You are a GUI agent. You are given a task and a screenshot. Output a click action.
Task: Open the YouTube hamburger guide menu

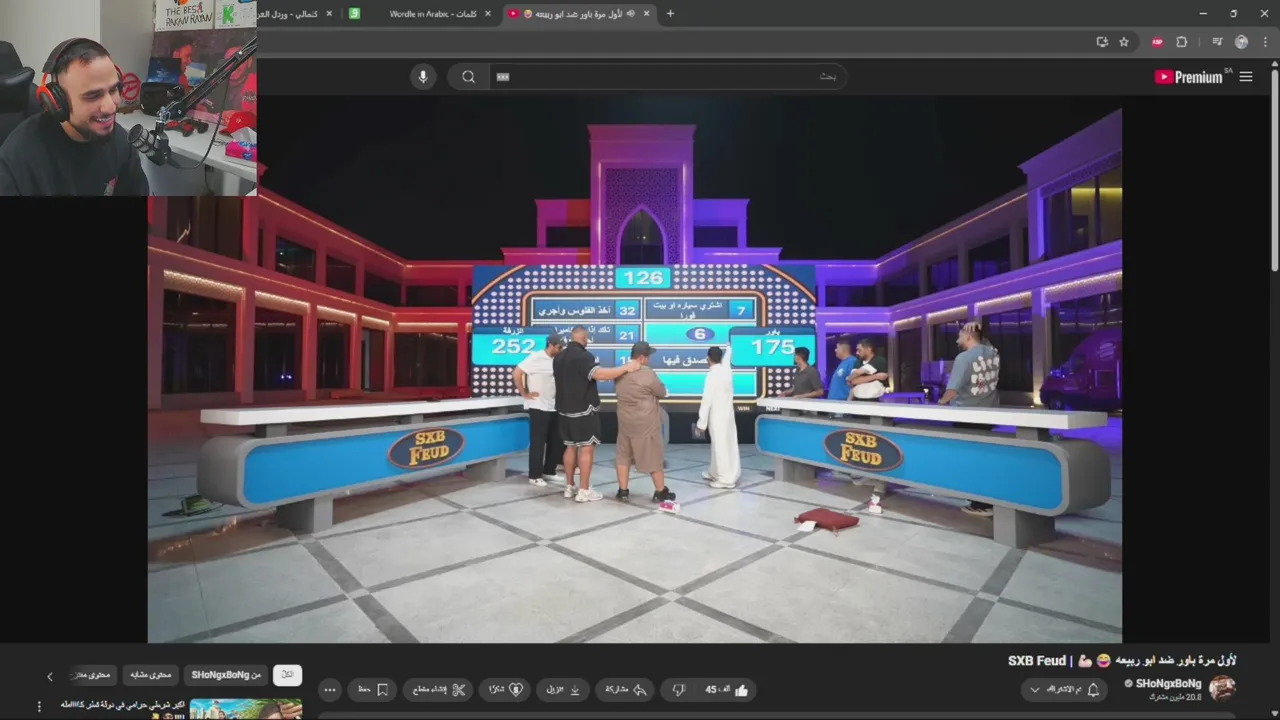click(x=1246, y=77)
